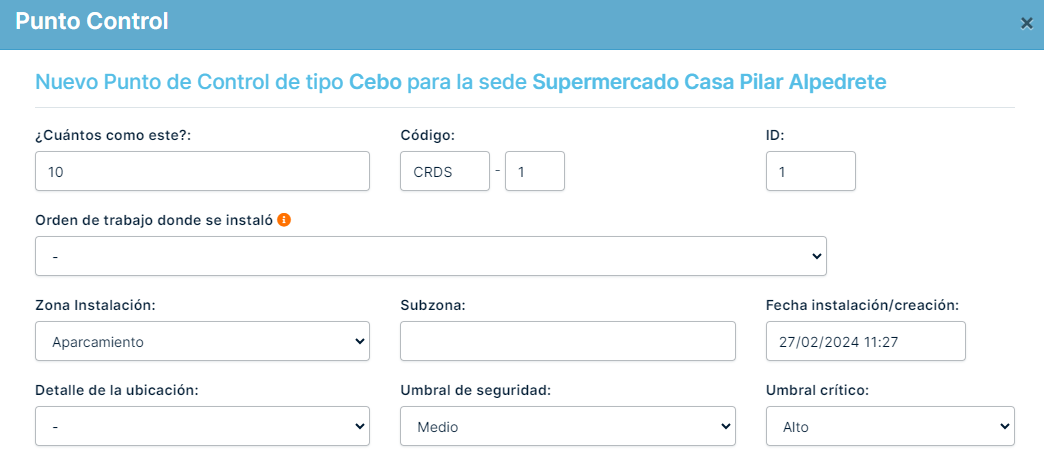The width and height of the screenshot is (1044, 460).
Task: Expand the Umbral crítico dropdown set to Alto
Action: click(x=890, y=426)
